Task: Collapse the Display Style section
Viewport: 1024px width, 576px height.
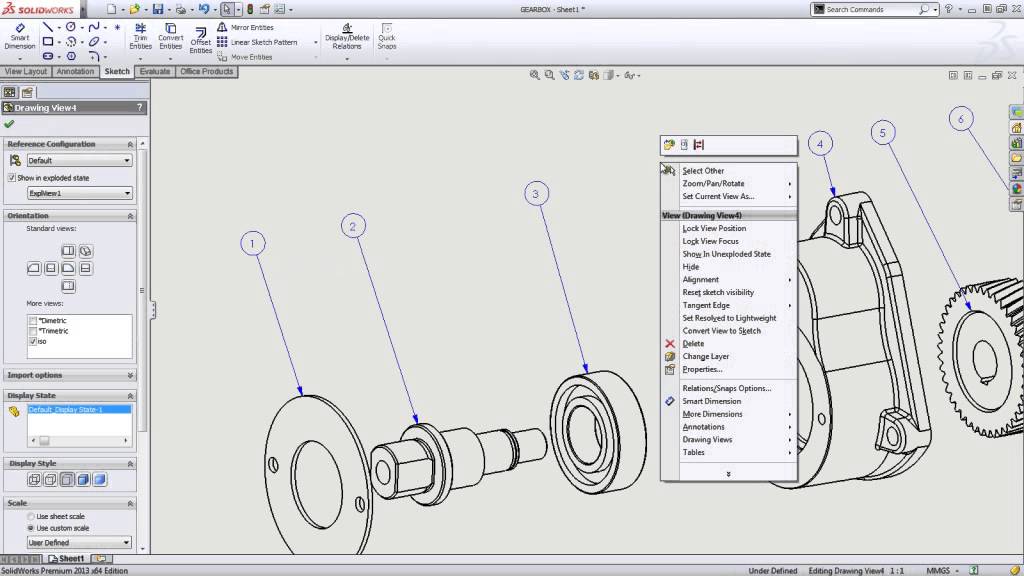Action: 130,464
